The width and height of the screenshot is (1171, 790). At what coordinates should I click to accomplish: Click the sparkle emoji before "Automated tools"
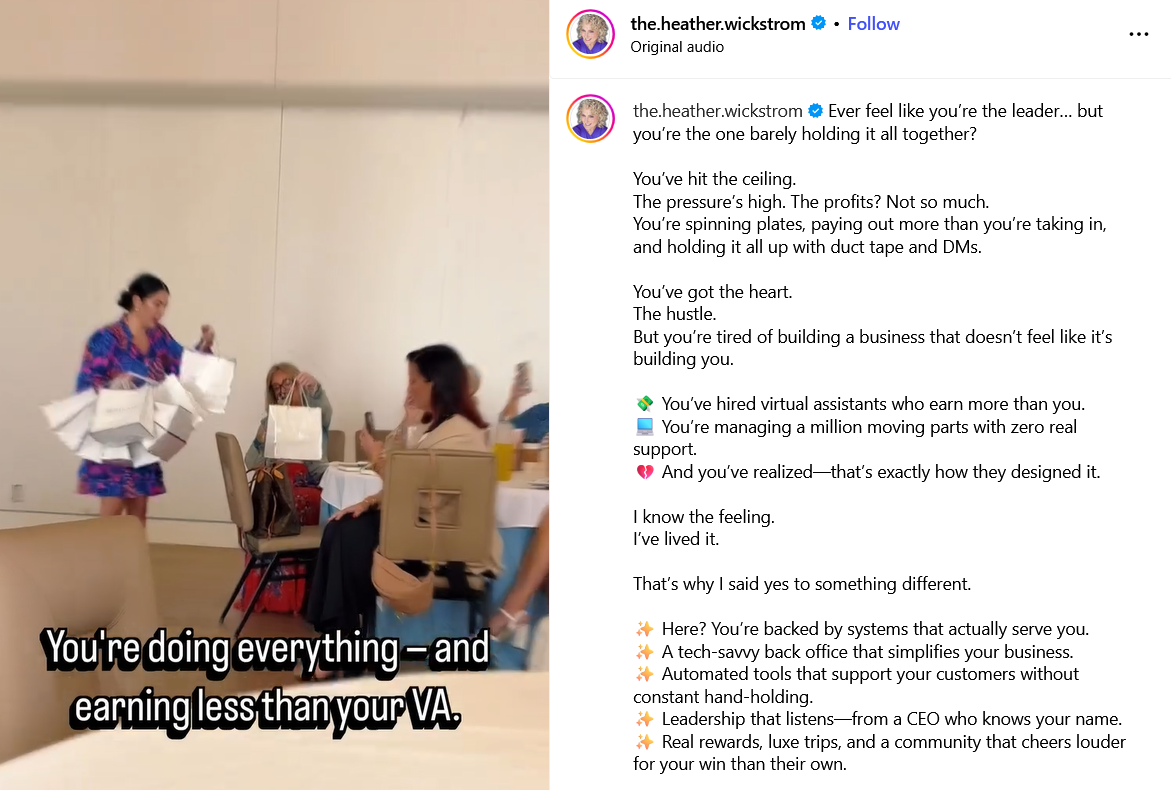pyautogui.click(x=644, y=674)
